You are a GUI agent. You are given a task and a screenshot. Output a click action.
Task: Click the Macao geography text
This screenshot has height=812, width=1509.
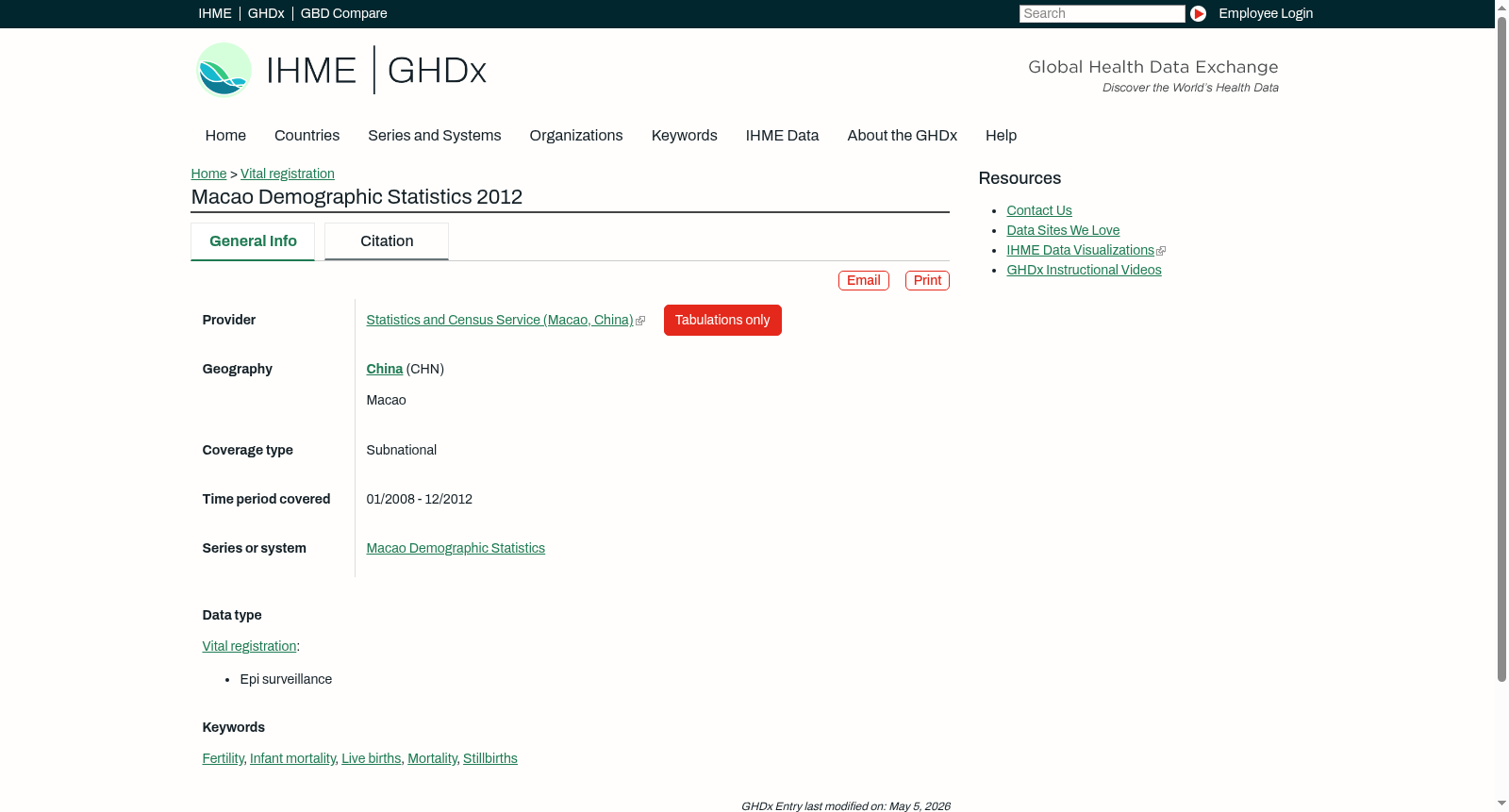coord(386,401)
